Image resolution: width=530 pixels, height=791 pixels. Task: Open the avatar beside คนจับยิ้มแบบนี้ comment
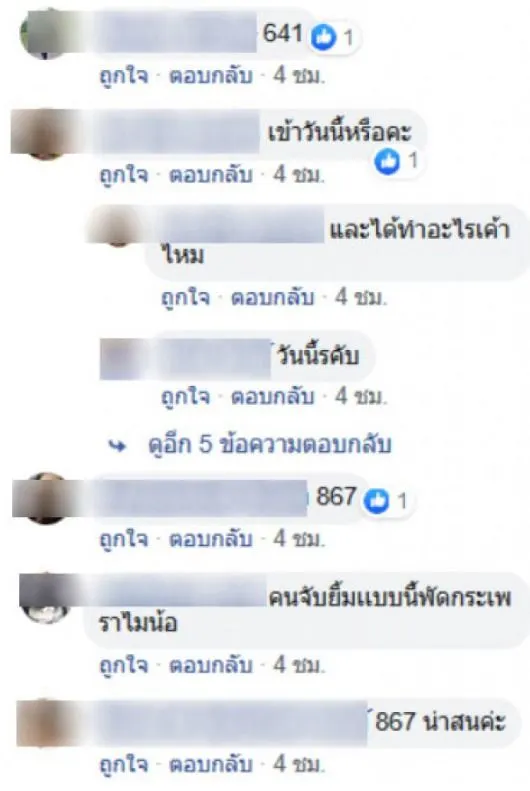(47, 598)
